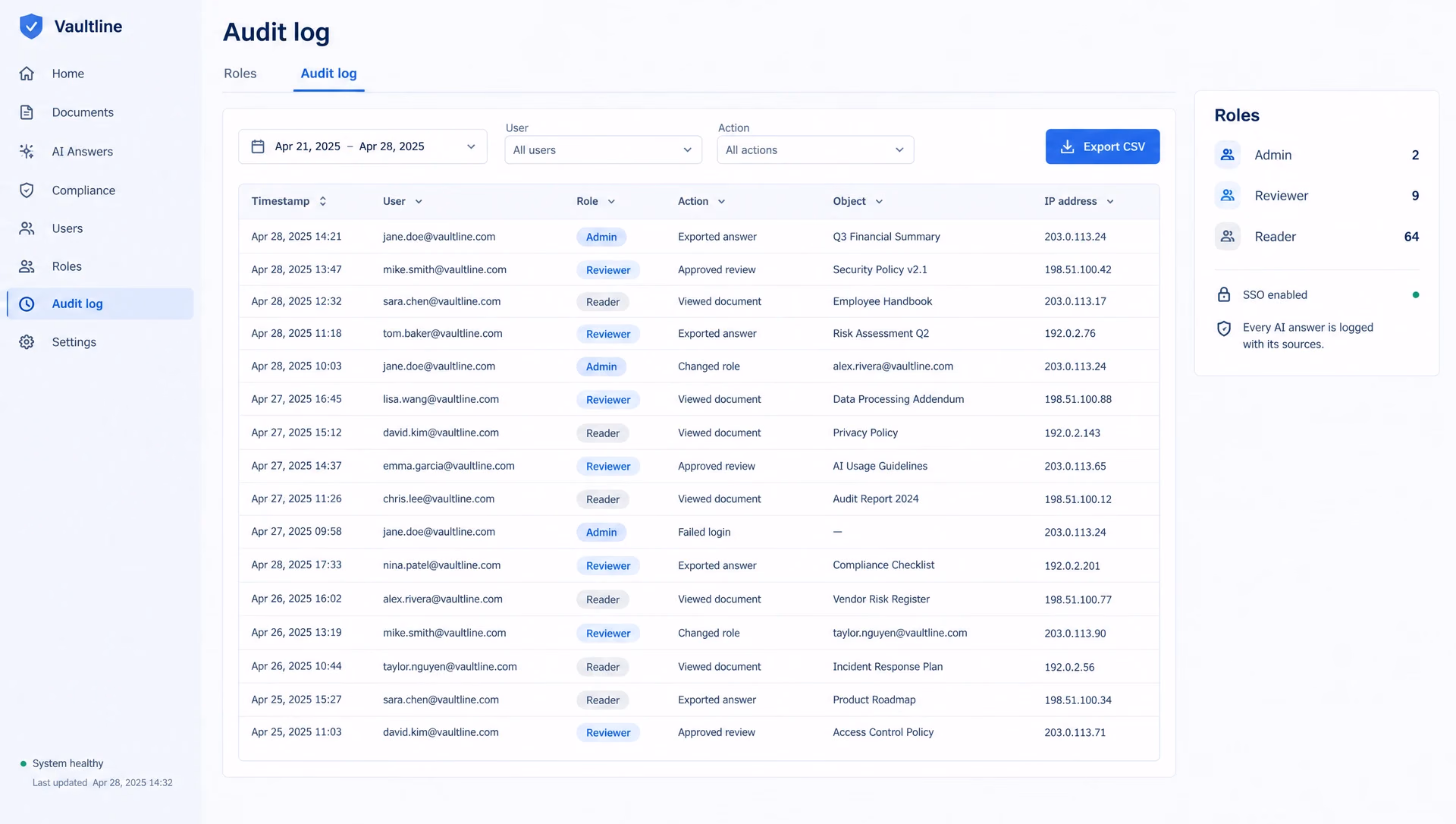The height and width of the screenshot is (824, 1456).
Task: Click the Admin badge in the 14:21 row
Action: (601, 237)
